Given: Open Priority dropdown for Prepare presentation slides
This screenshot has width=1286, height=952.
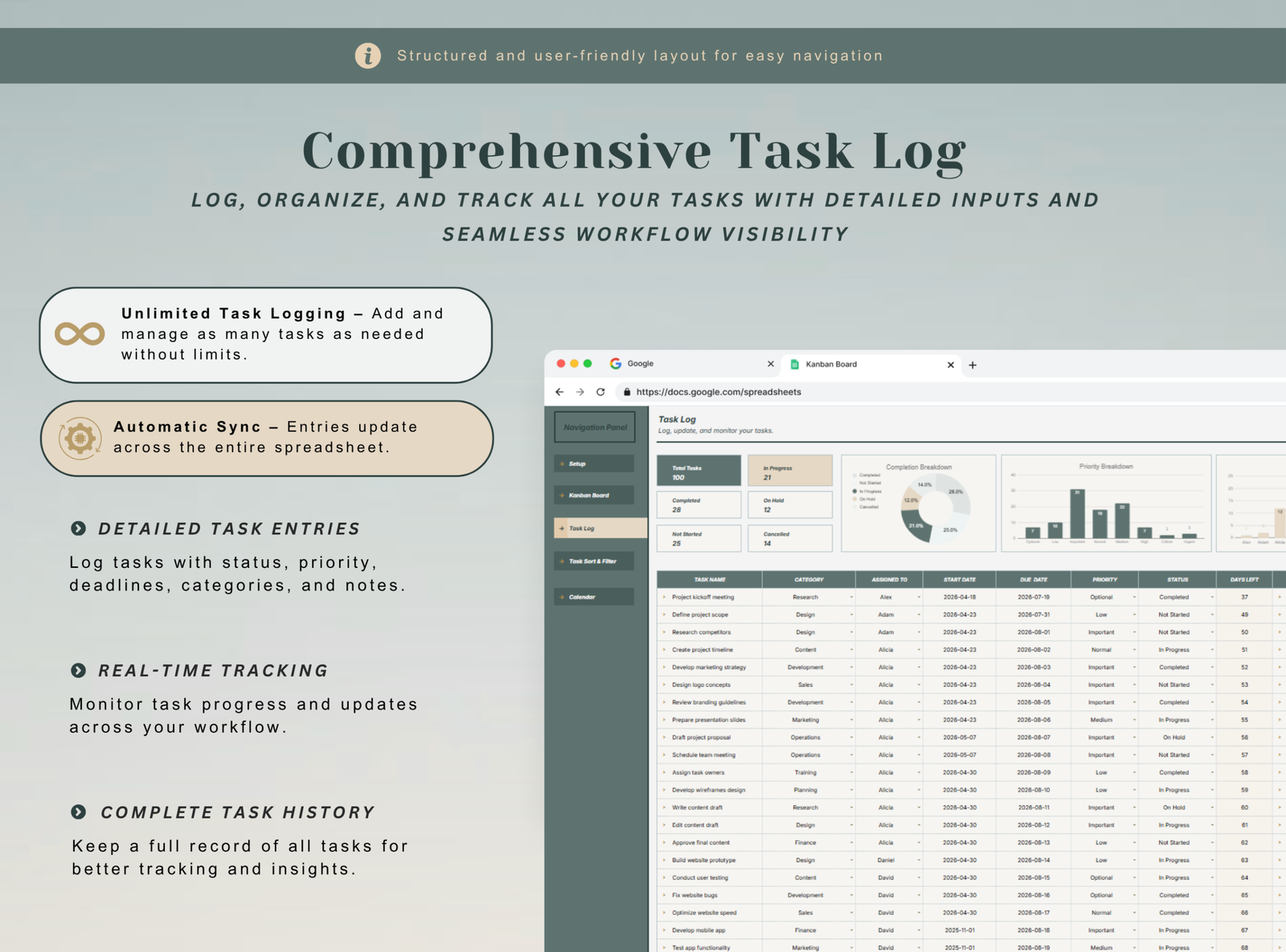Looking at the screenshot, I should (1134, 720).
